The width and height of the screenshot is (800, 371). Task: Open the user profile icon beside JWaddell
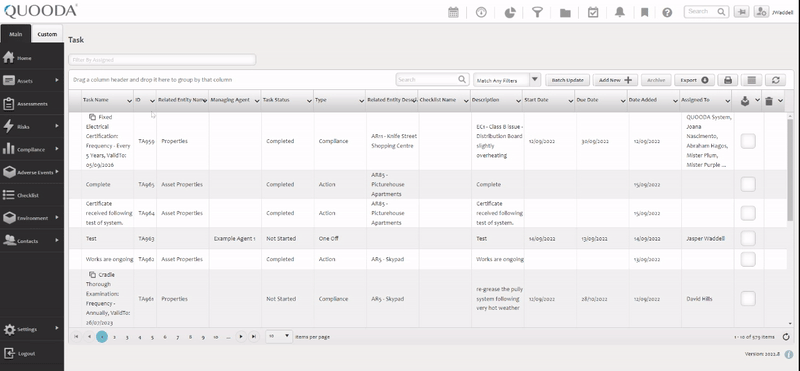(x=761, y=12)
